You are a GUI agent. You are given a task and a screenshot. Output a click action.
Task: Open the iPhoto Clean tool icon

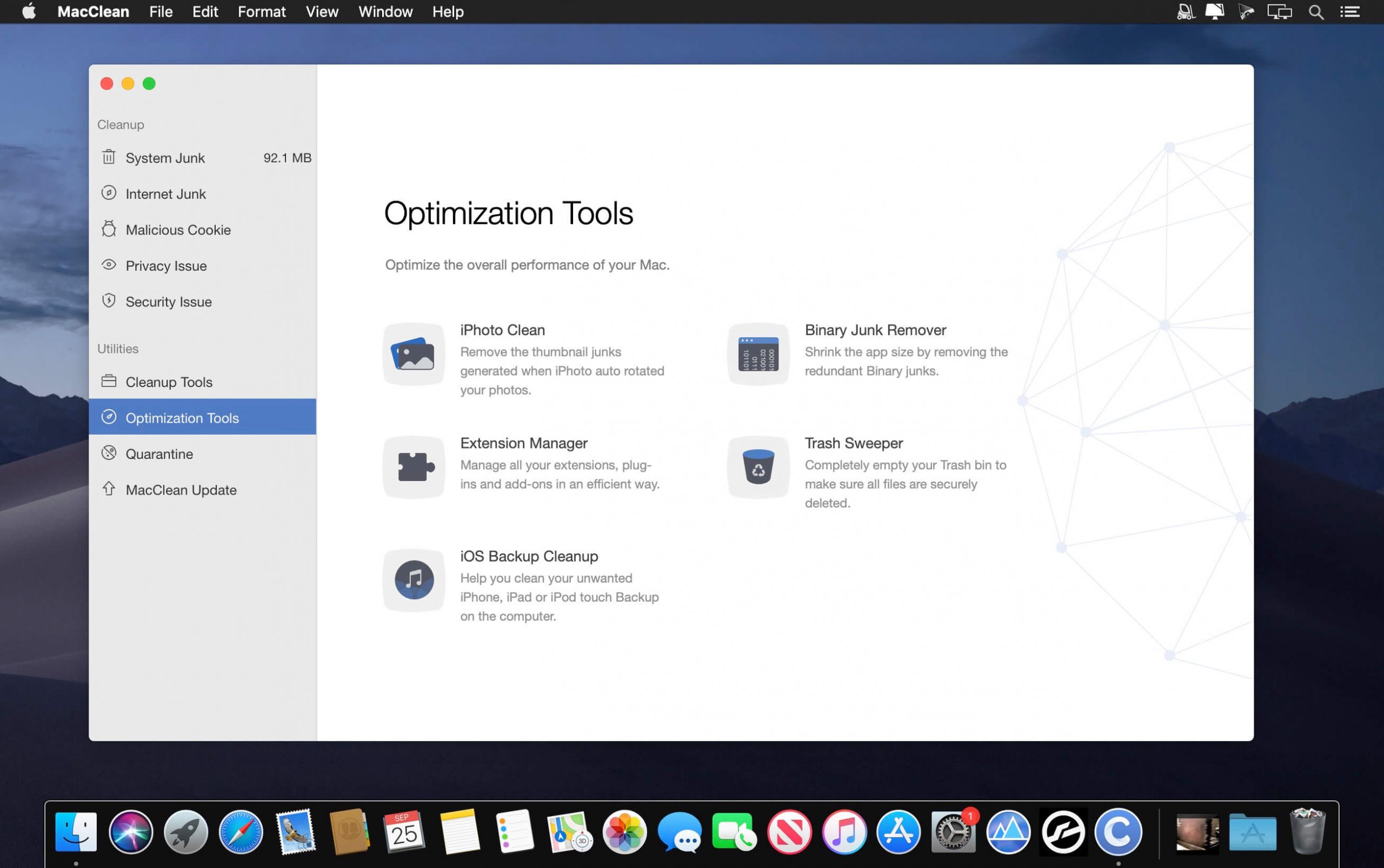pyautogui.click(x=414, y=354)
